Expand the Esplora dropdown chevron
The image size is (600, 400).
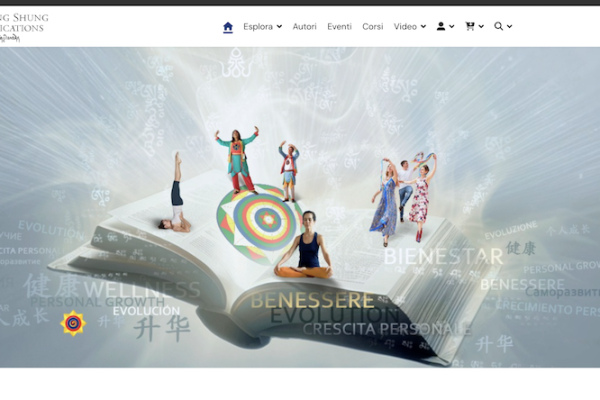click(x=279, y=26)
